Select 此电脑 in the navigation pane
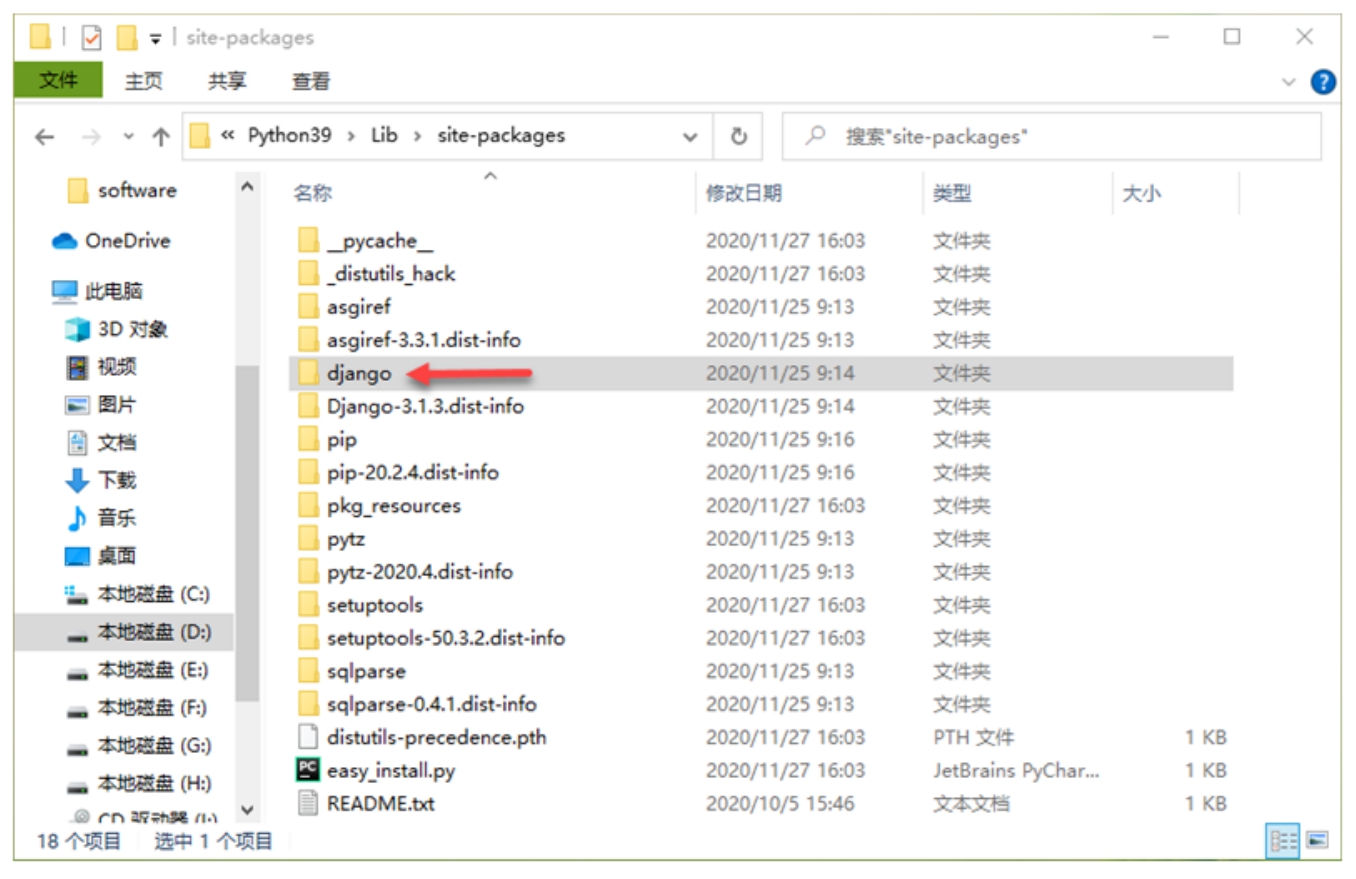Image resolution: width=1356 pixels, height=879 pixels. (x=97, y=291)
